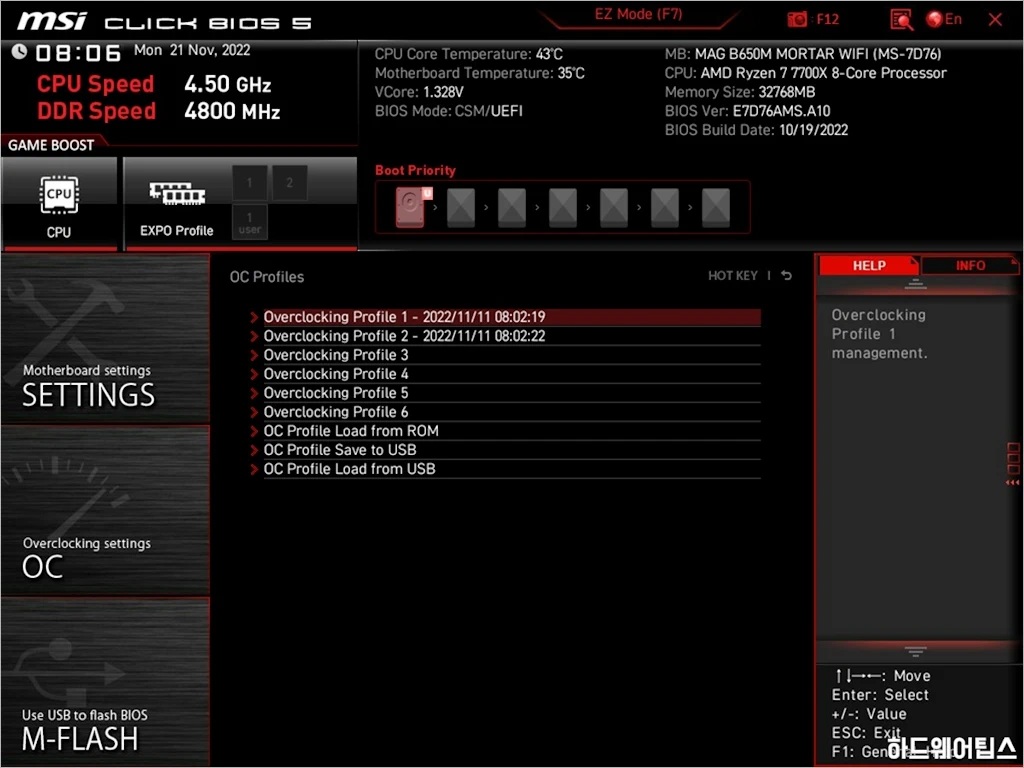Select EXPO profile number 1
The image size is (1024, 768).
point(249,183)
